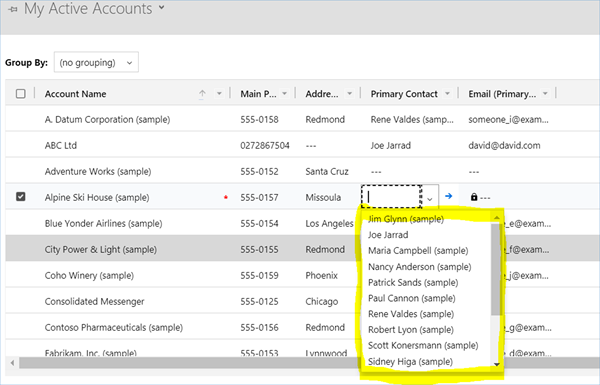Image resolution: width=600 pixels, height=385 pixels.
Task: Sort by the Account Name column header
Action: click(75, 94)
